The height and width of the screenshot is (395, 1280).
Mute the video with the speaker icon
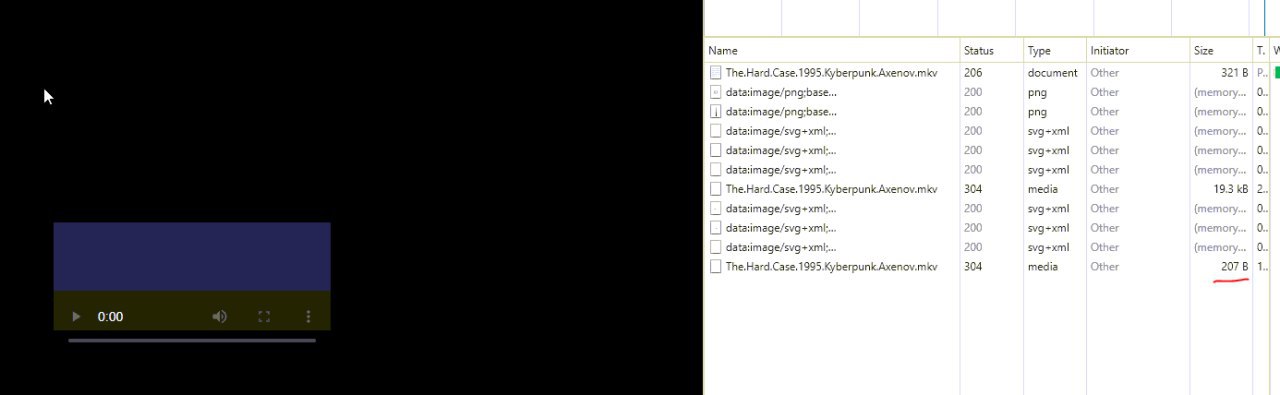(219, 317)
